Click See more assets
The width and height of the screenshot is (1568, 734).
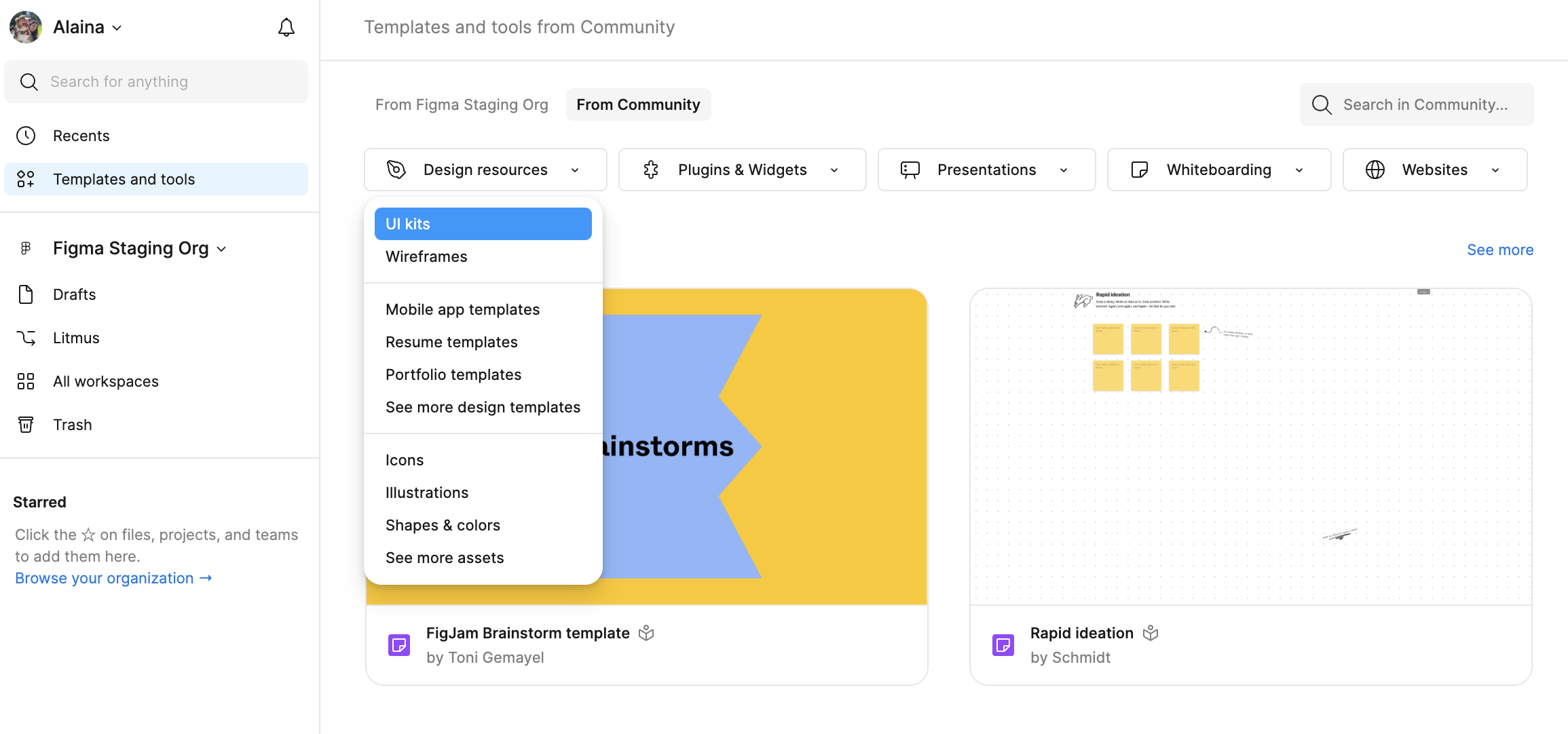pyautogui.click(x=483, y=558)
